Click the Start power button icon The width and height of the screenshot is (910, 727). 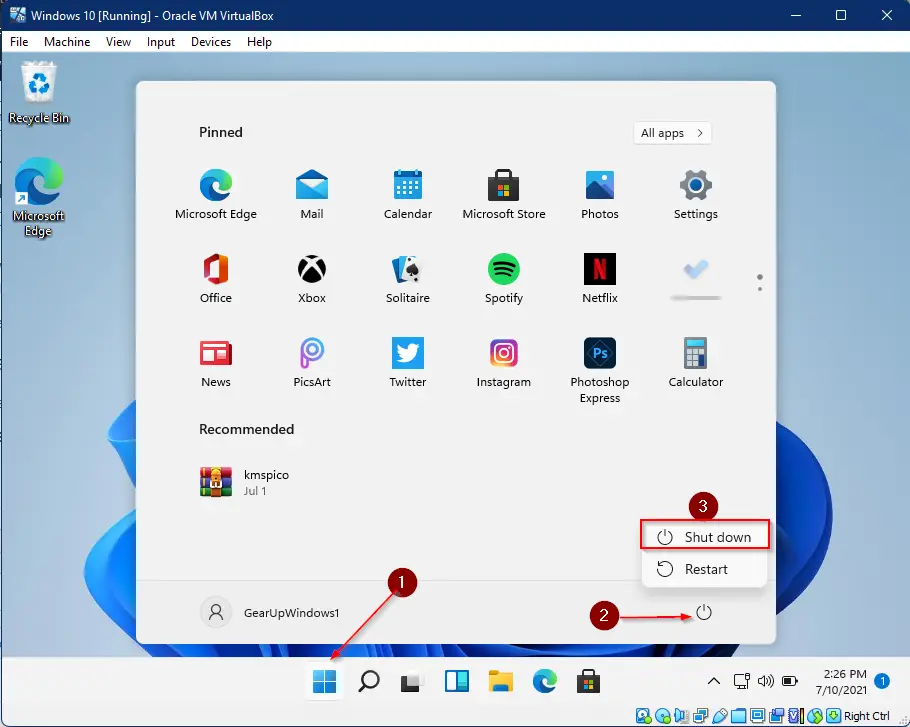coord(703,612)
